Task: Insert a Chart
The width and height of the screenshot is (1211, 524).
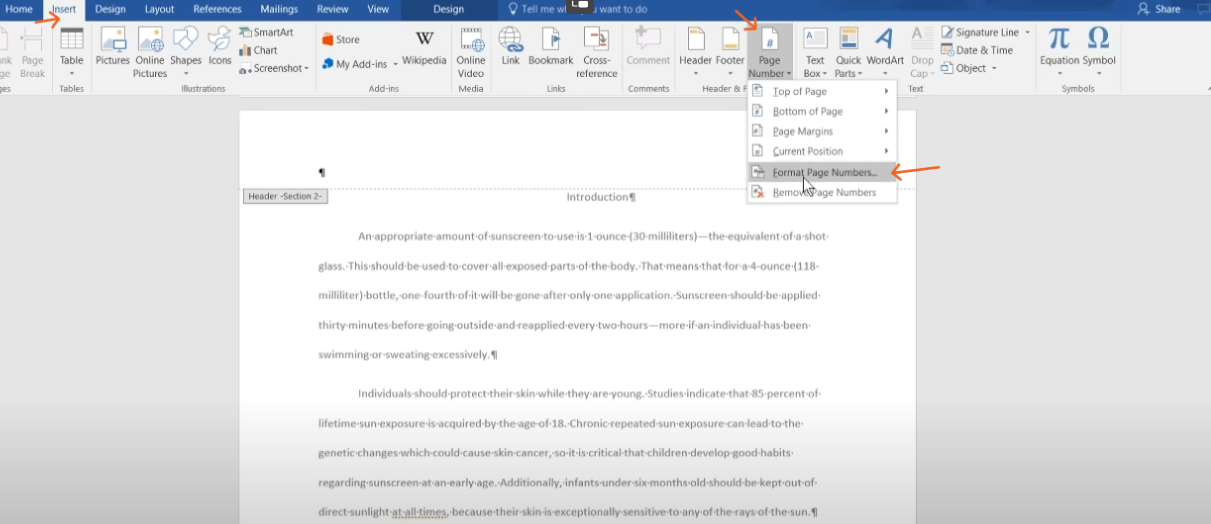Action: (x=258, y=50)
